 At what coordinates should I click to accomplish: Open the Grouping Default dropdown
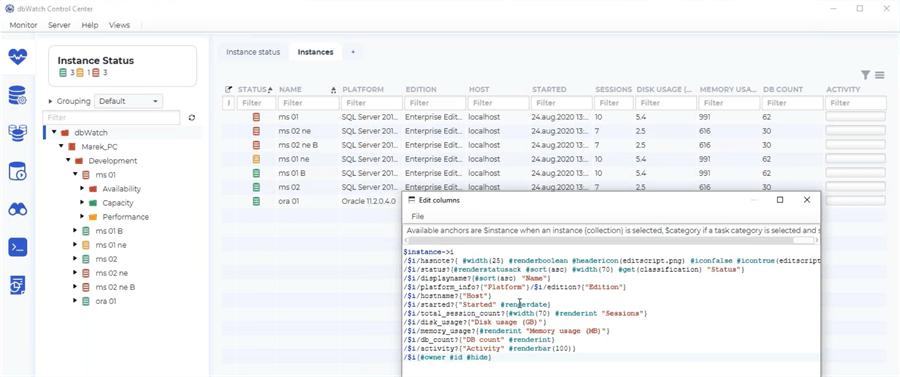pos(129,101)
